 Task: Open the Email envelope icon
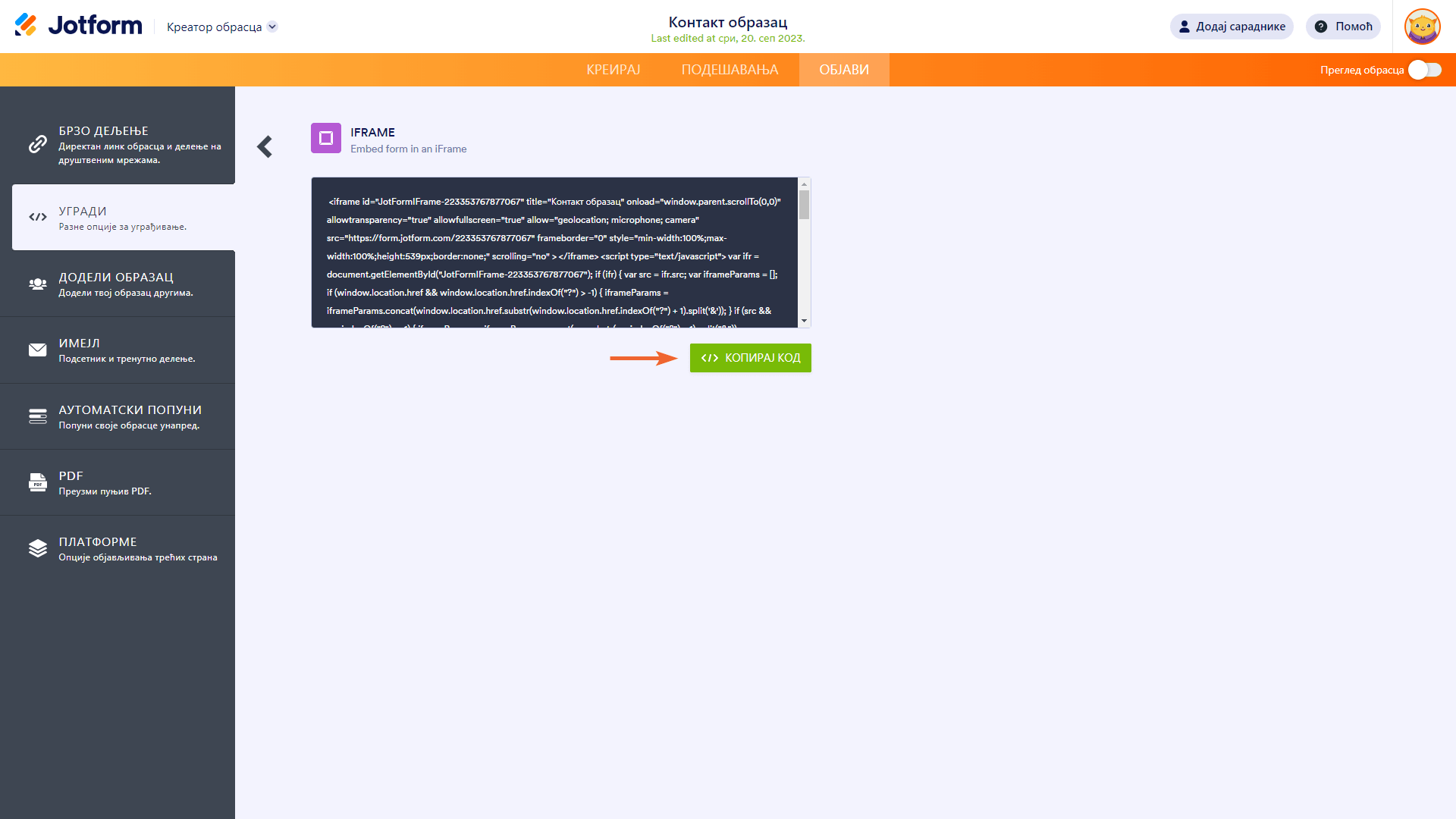point(37,350)
